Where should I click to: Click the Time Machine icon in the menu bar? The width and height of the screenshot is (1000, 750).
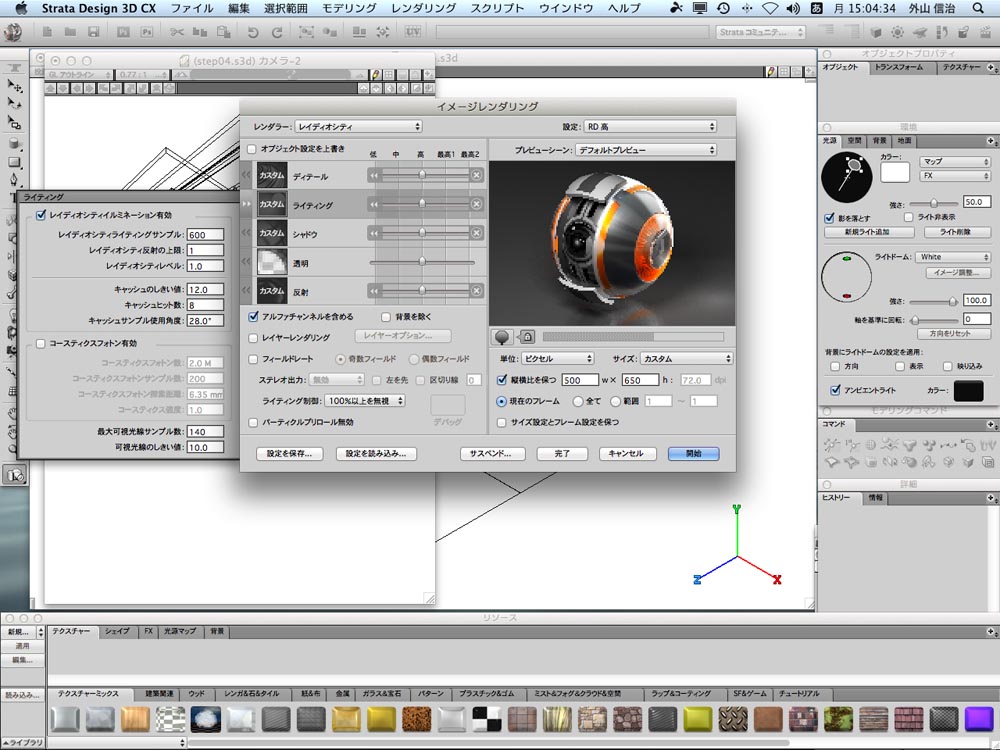(x=723, y=8)
